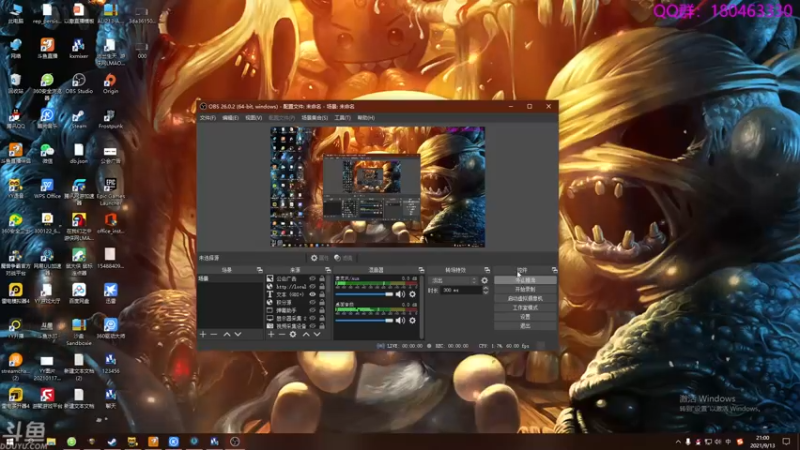This screenshot has height=450, width=800.
Task: Adjust the 桌面音频 volume slider
Action: point(364,320)
